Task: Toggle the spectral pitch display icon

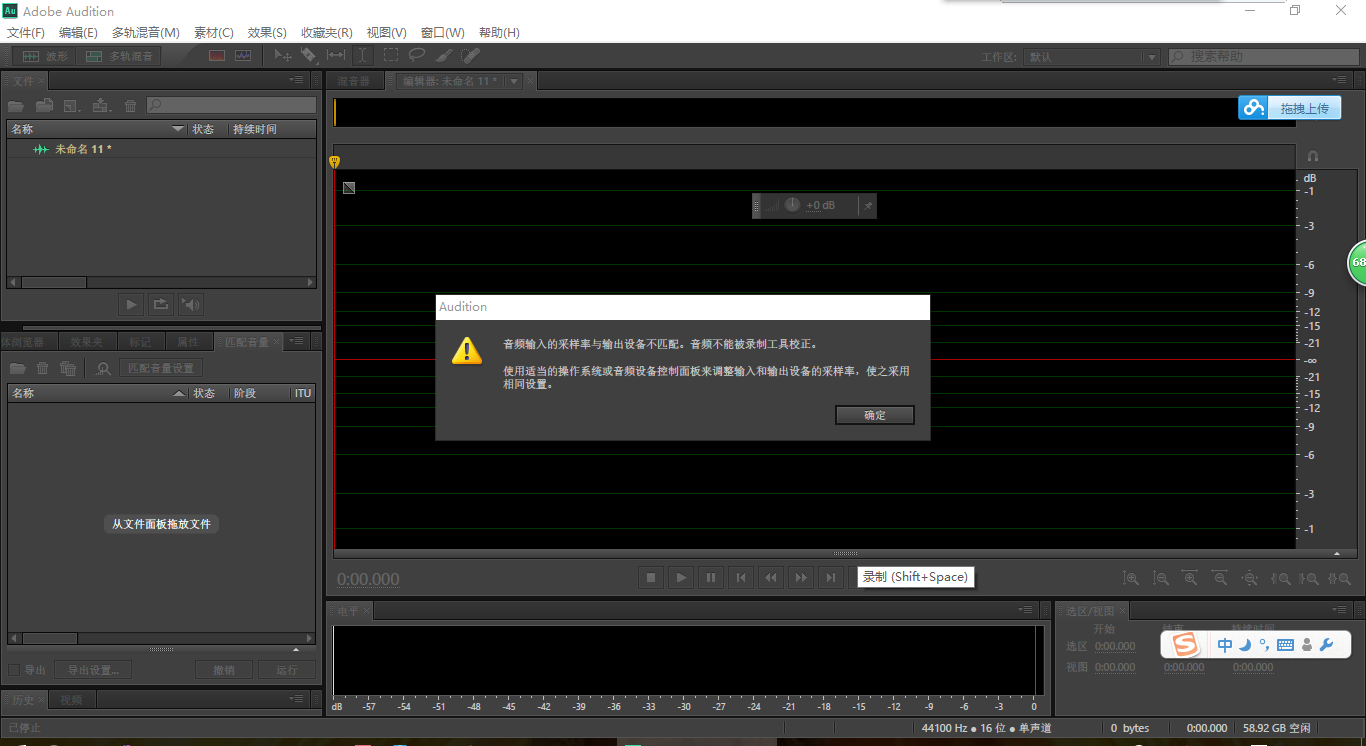Action: click(x=243, y=57)
